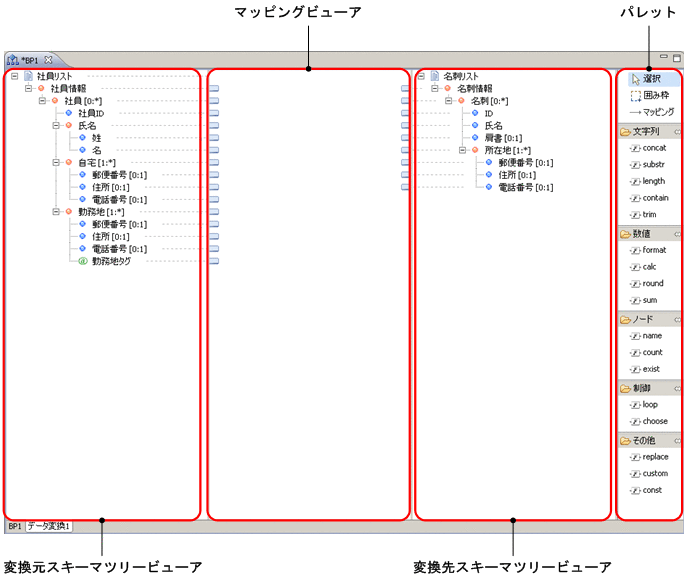
Task: Click mapping connector of 勤務地タグ
Action: (x=214, y=261)
